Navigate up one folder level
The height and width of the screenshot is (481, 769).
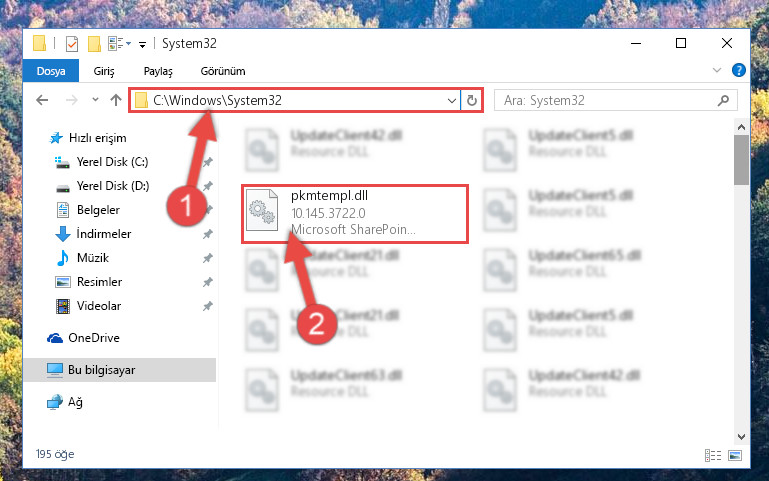tap(116, 101)
